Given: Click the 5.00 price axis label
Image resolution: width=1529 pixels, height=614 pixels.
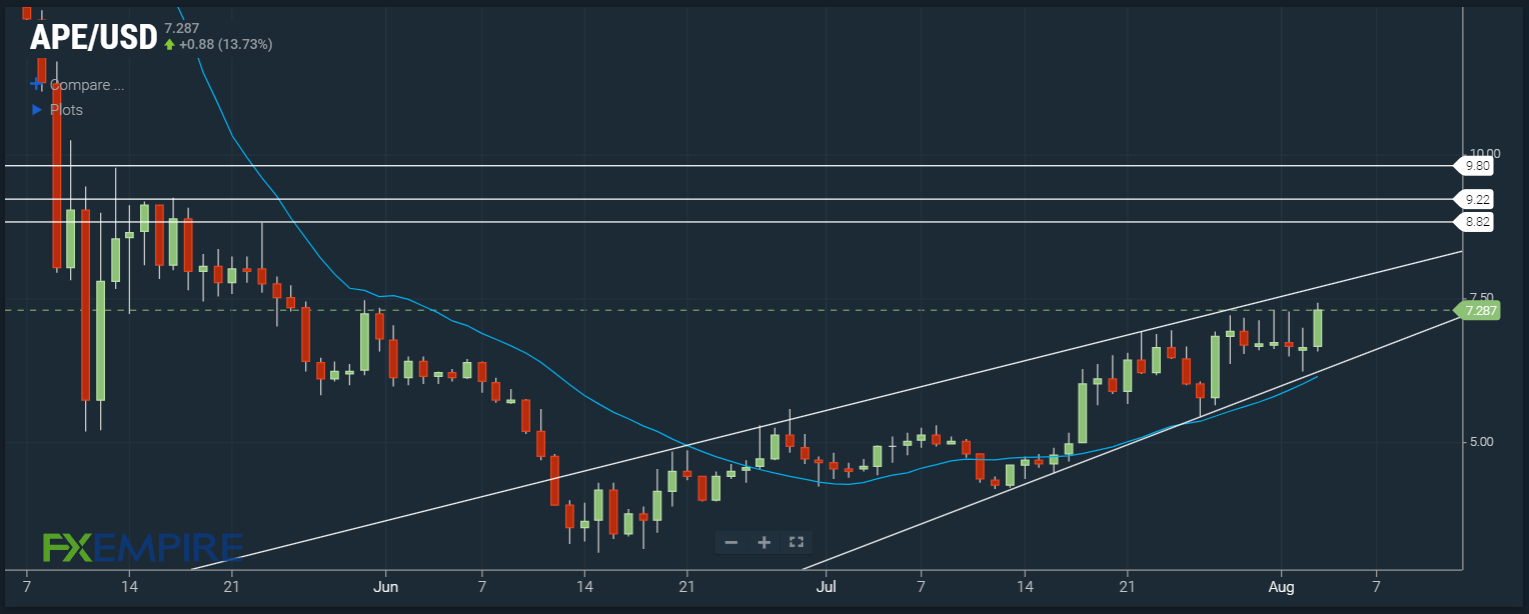Looking at the screenshot, I should (1482, 441).
